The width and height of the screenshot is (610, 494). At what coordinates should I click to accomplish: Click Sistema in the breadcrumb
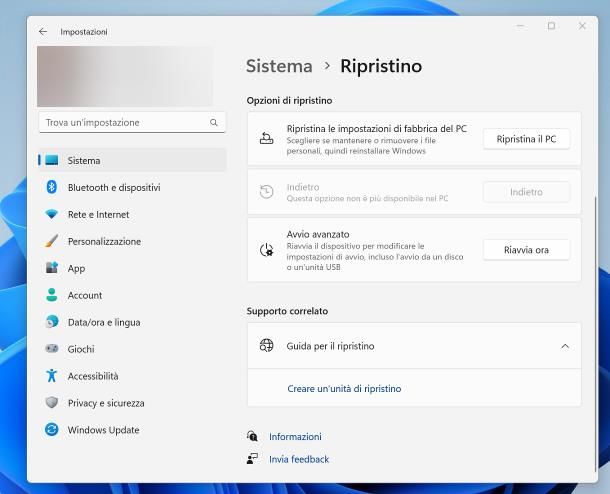tap(279, 66)
